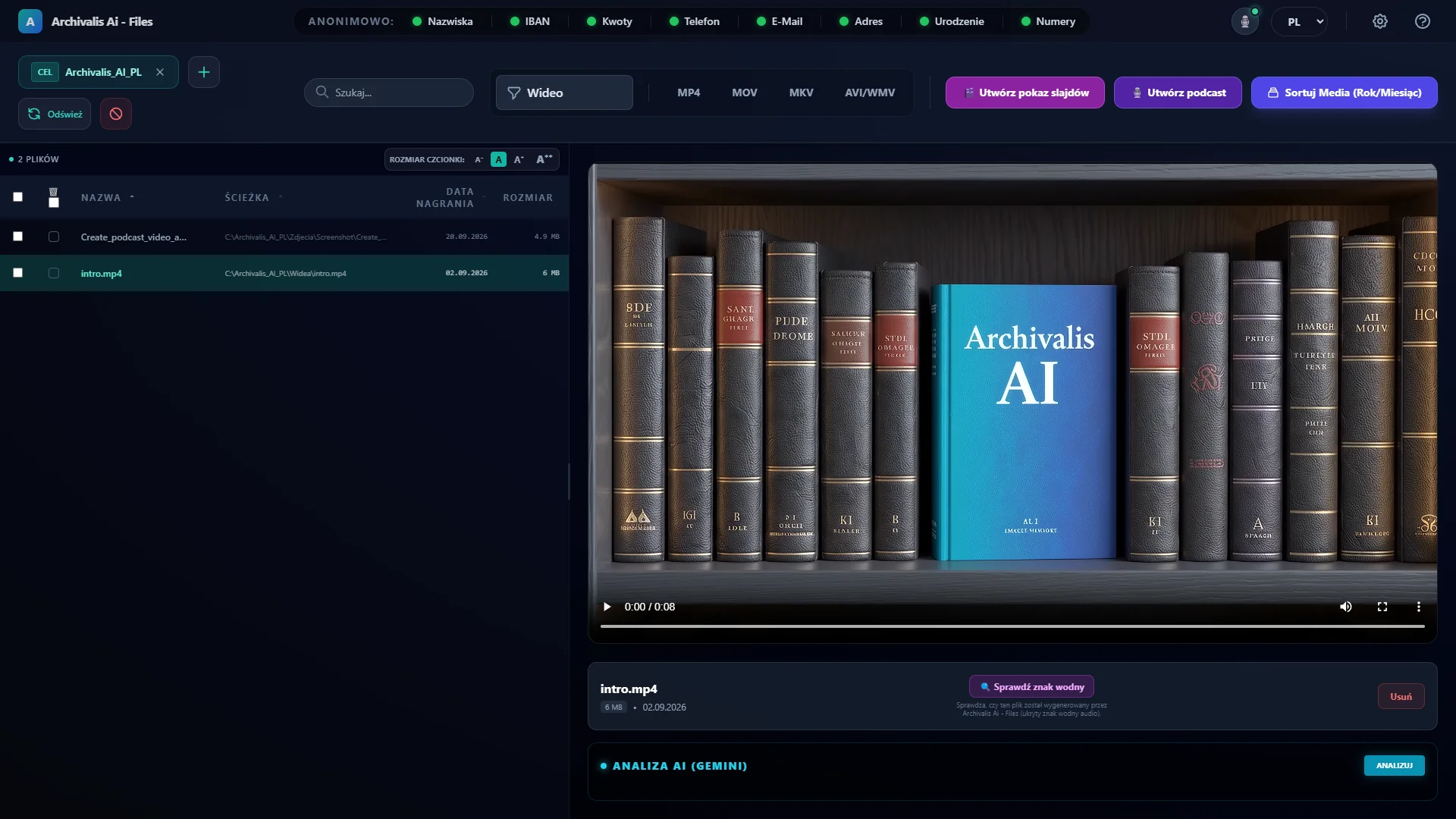Open the voice assistant microphone icon
The height and width of the screenshot is (819, 1456).
pyautogui.click(x=1244, y=21)
